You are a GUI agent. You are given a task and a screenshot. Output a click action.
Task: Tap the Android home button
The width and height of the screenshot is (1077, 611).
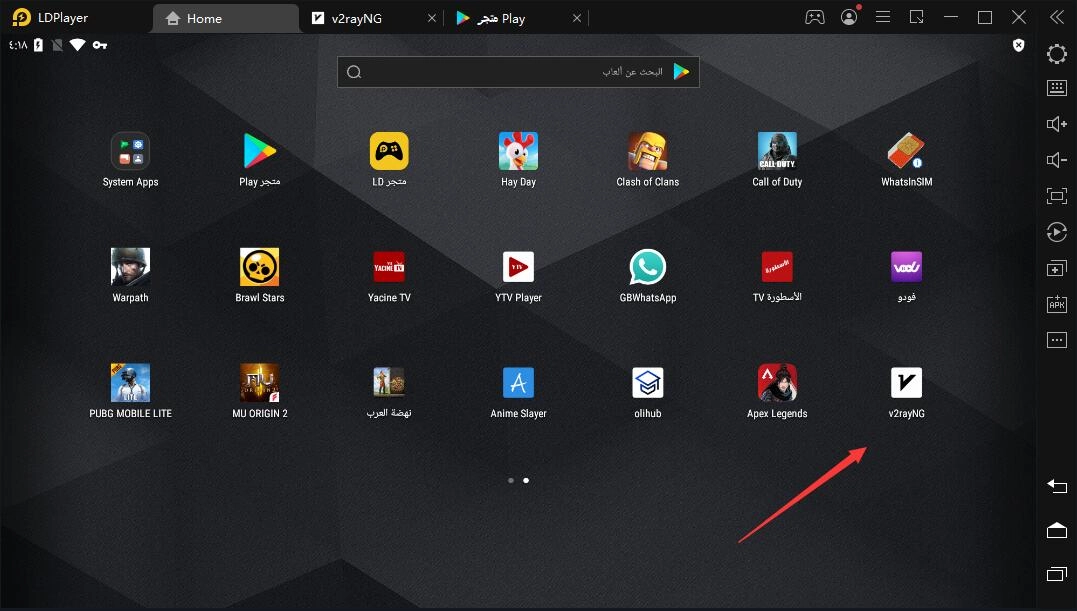[1056, 530]
